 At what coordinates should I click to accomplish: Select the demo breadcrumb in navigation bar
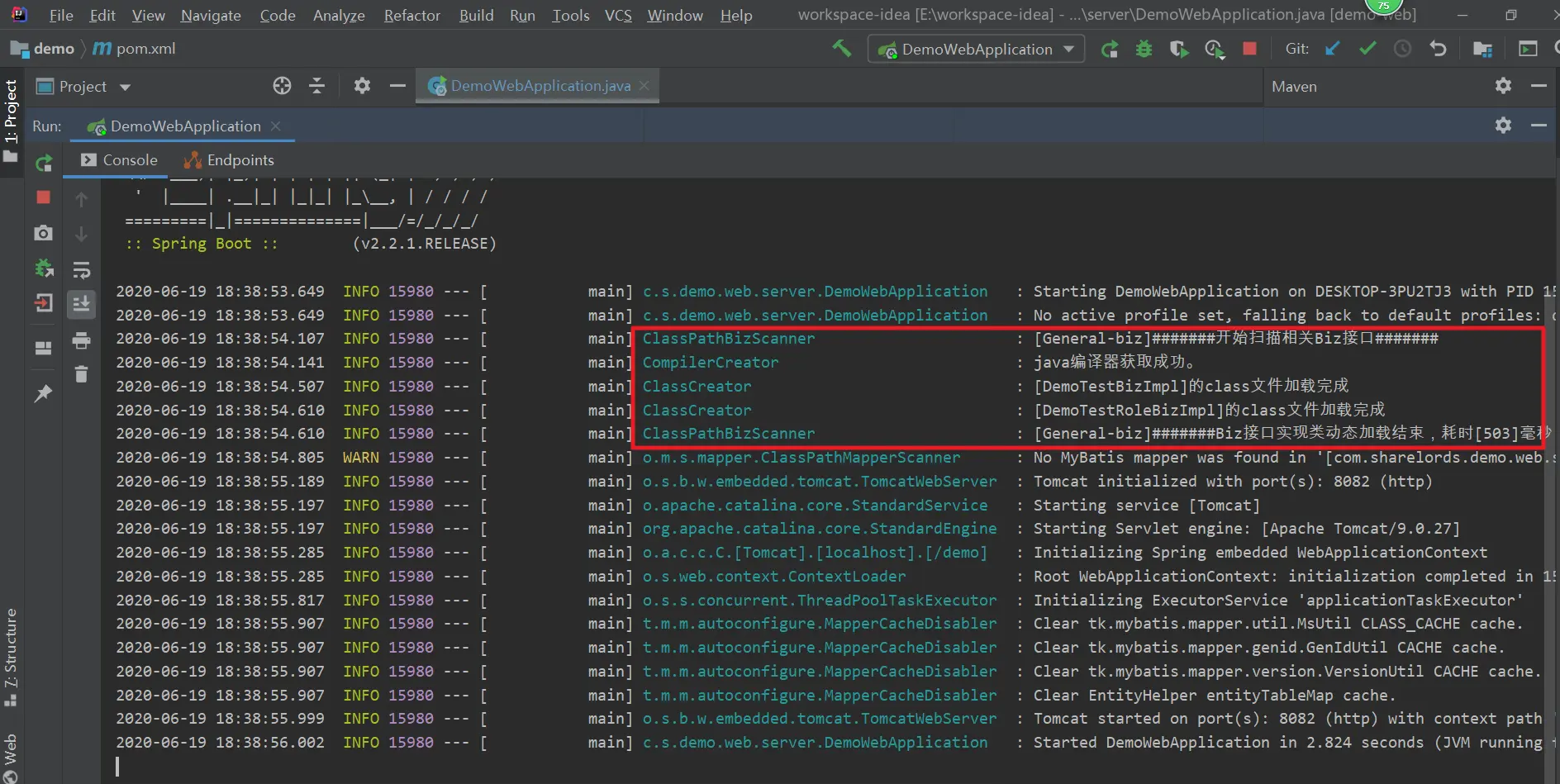tap(43, 49)
